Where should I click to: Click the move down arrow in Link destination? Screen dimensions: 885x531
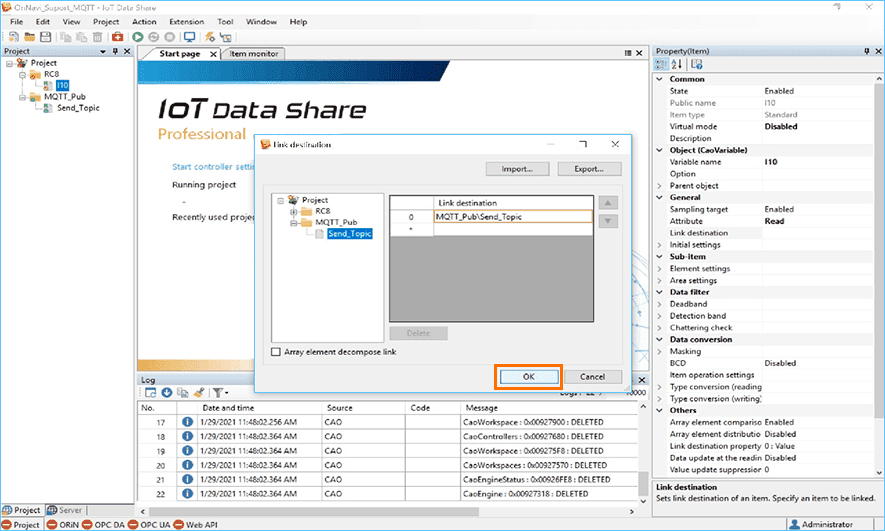[x=608, y=221]
